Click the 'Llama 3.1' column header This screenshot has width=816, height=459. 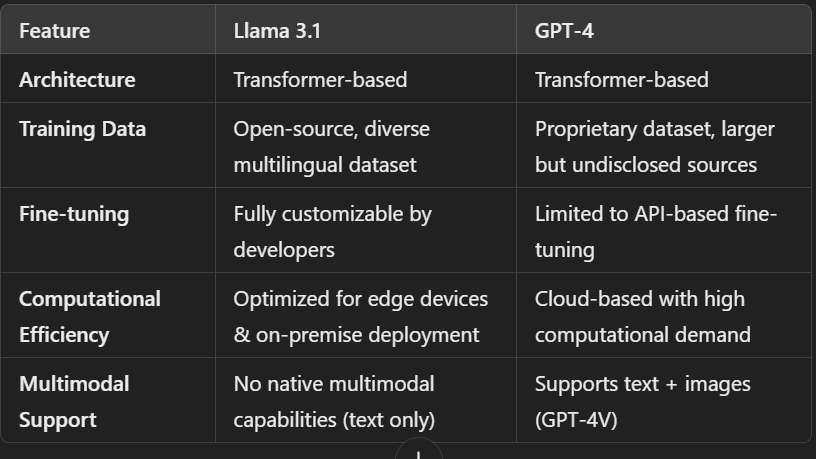pyautogui.click(x=277, y=31)
